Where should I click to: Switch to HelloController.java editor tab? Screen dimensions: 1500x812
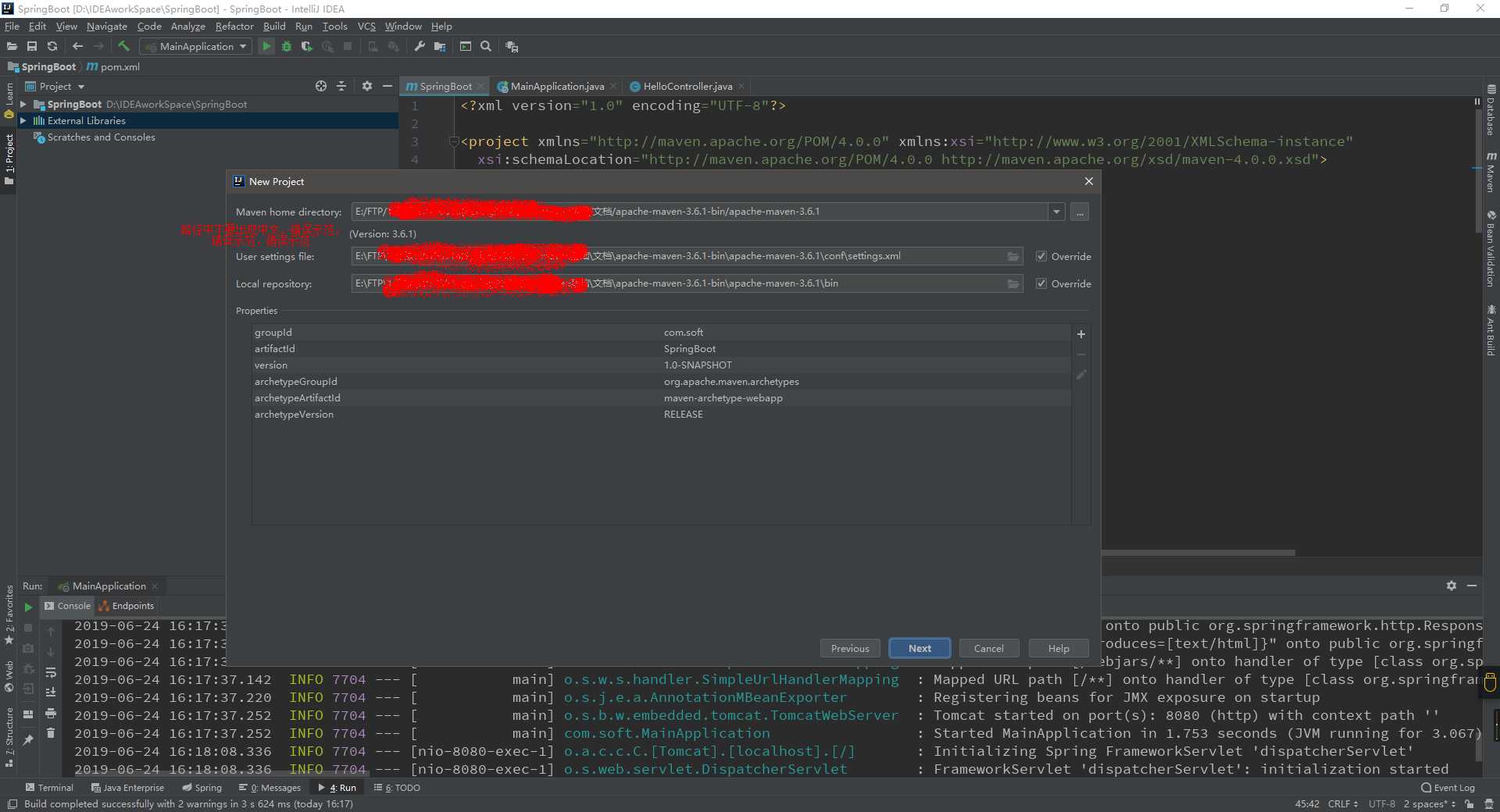click(687, 86)
